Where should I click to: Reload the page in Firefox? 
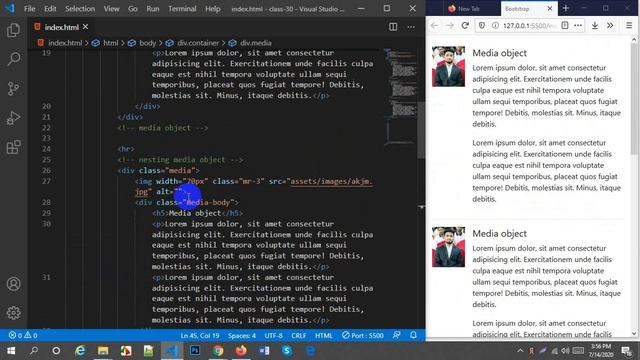(465, 25)
